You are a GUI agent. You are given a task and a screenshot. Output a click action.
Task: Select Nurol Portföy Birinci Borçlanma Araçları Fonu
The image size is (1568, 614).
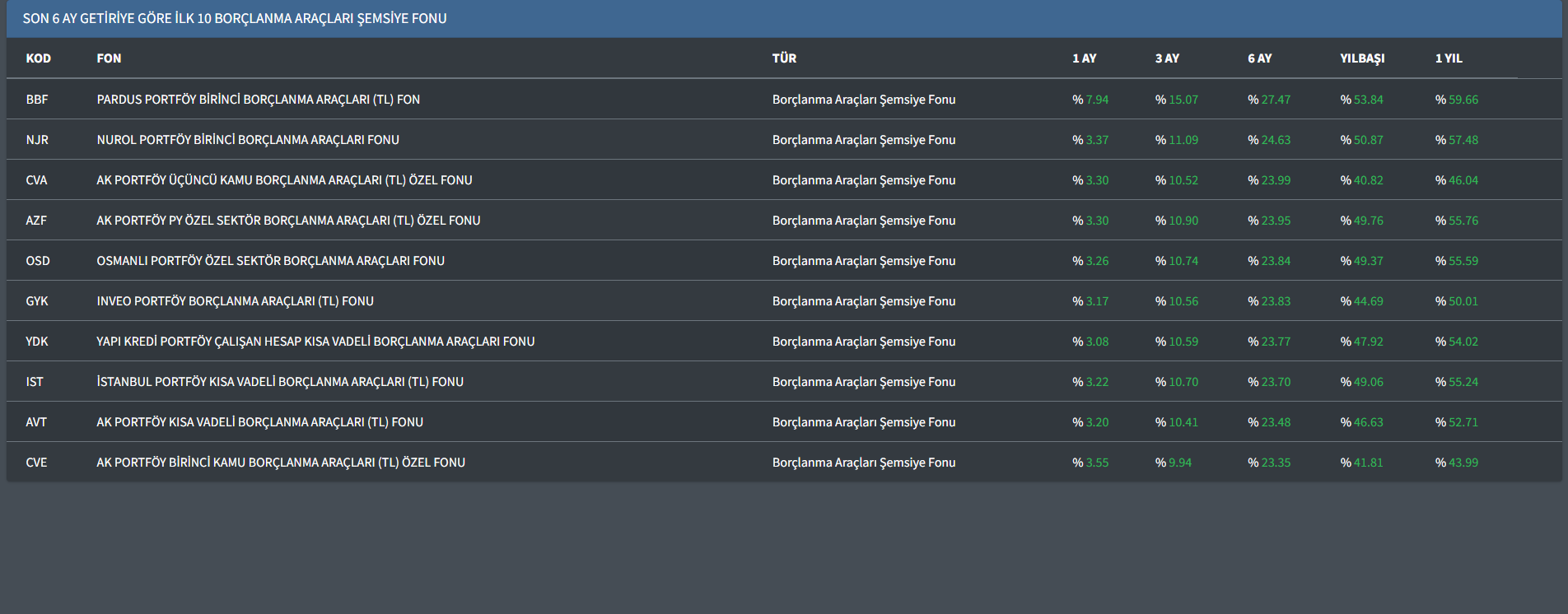[248, 140]
